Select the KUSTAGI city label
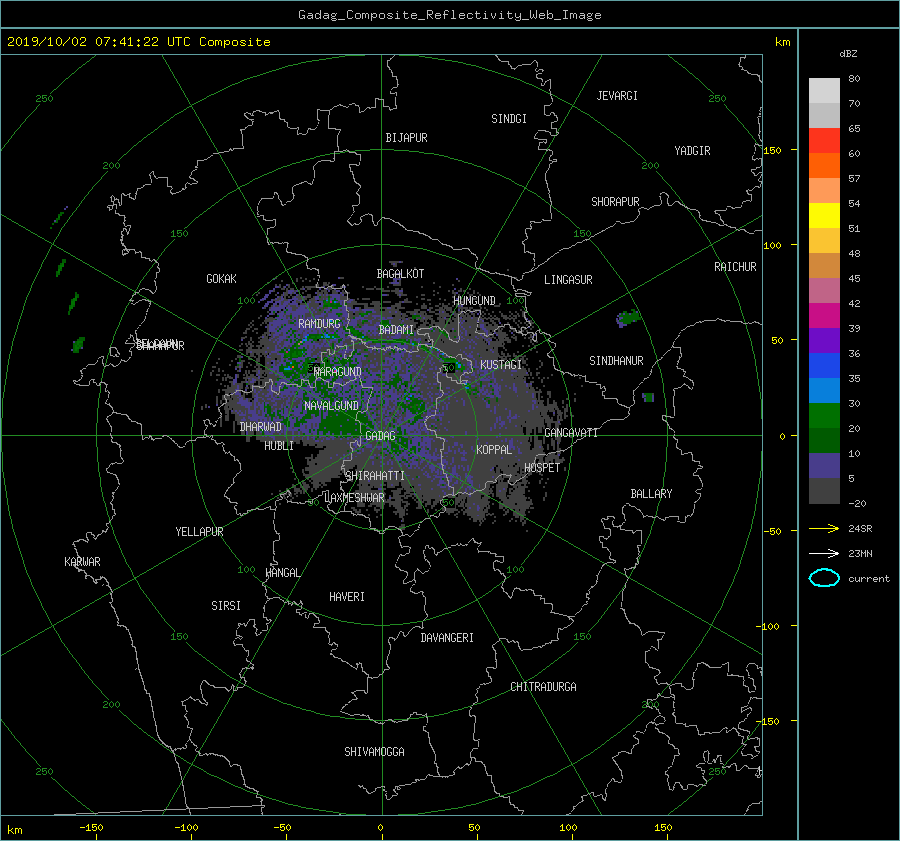The image size is (900, 841). pos(501,365)
